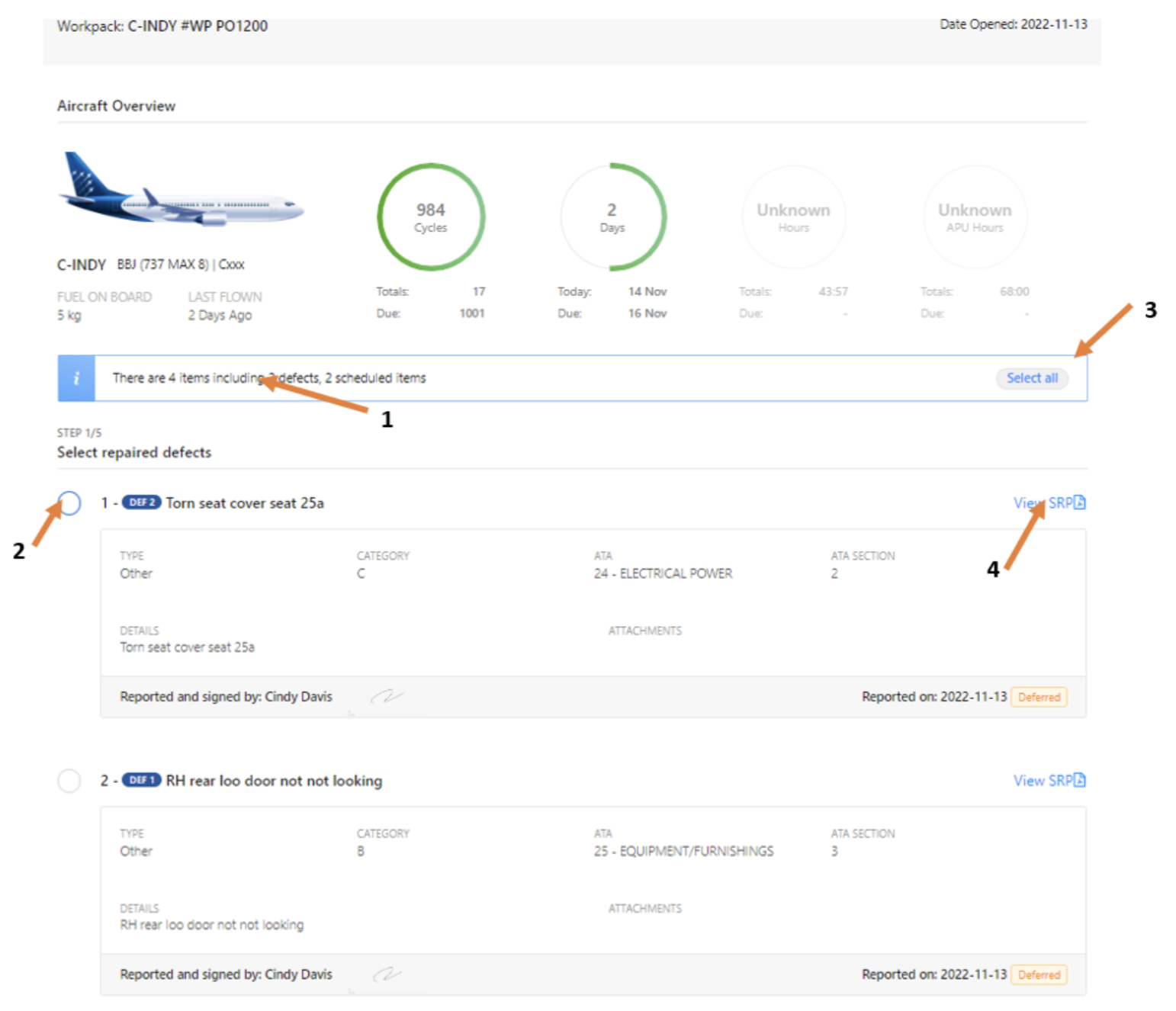Click Cindy Davis signature on torn seat defect
Image resolution: width=1176 pixels, height=1011 pixels.
point(387,696)
